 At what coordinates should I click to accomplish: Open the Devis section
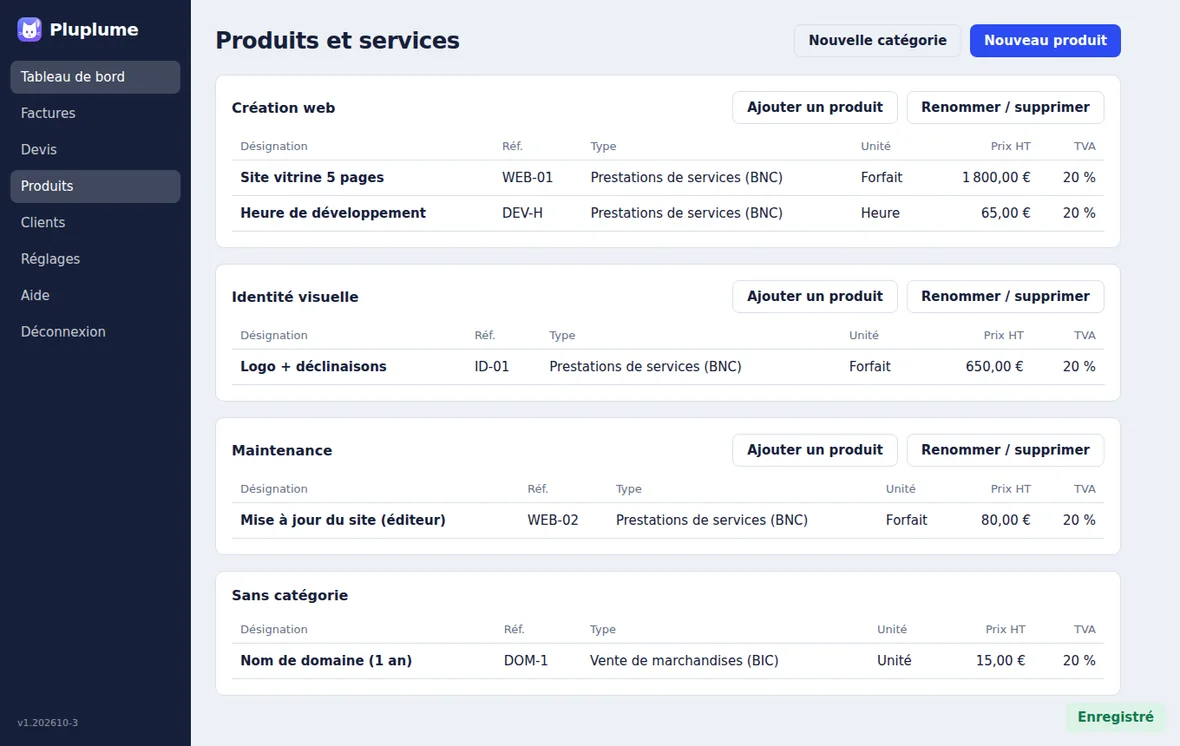point(96,149)
